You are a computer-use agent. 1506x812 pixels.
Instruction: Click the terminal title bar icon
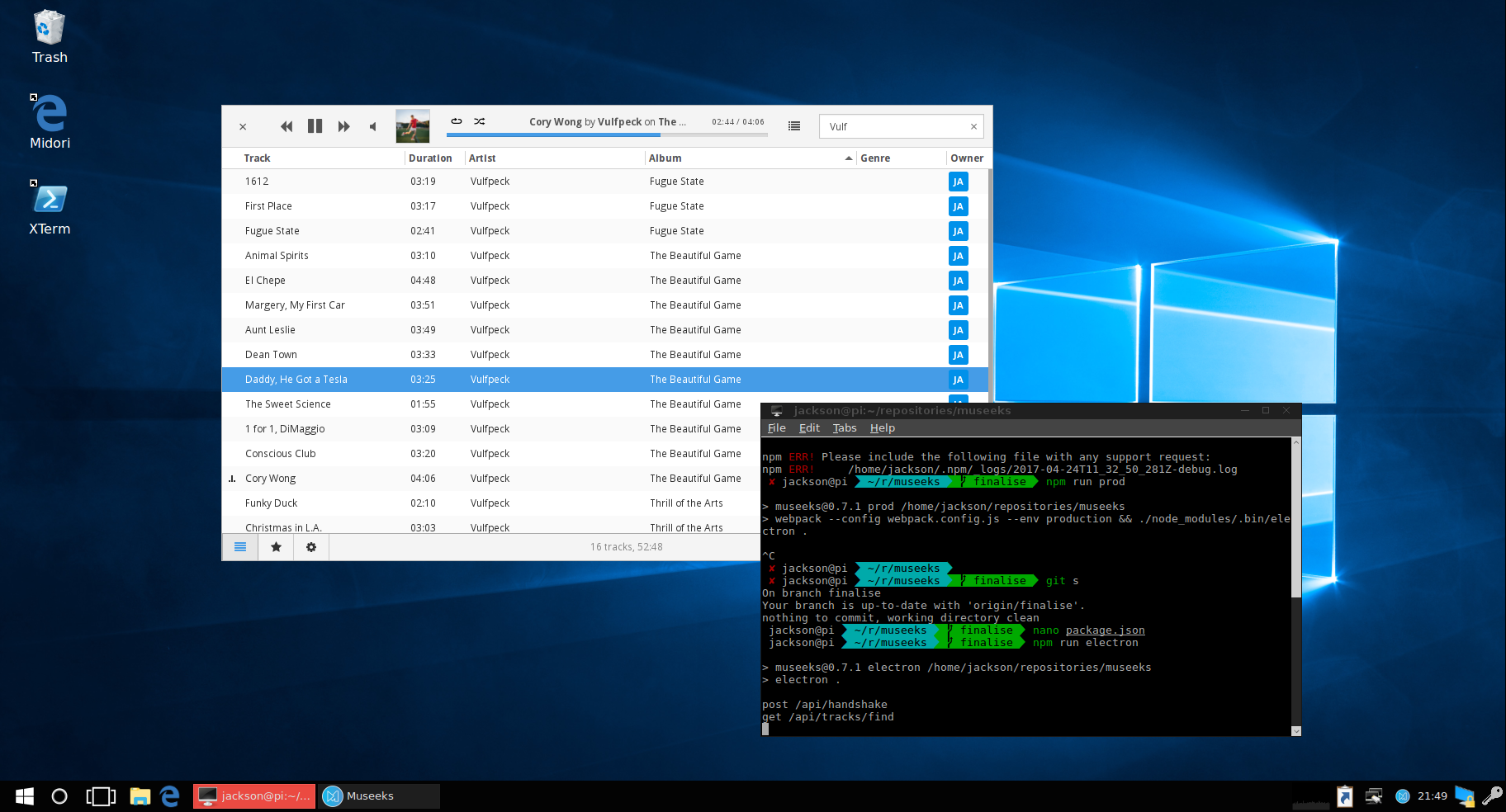[776, 411]
